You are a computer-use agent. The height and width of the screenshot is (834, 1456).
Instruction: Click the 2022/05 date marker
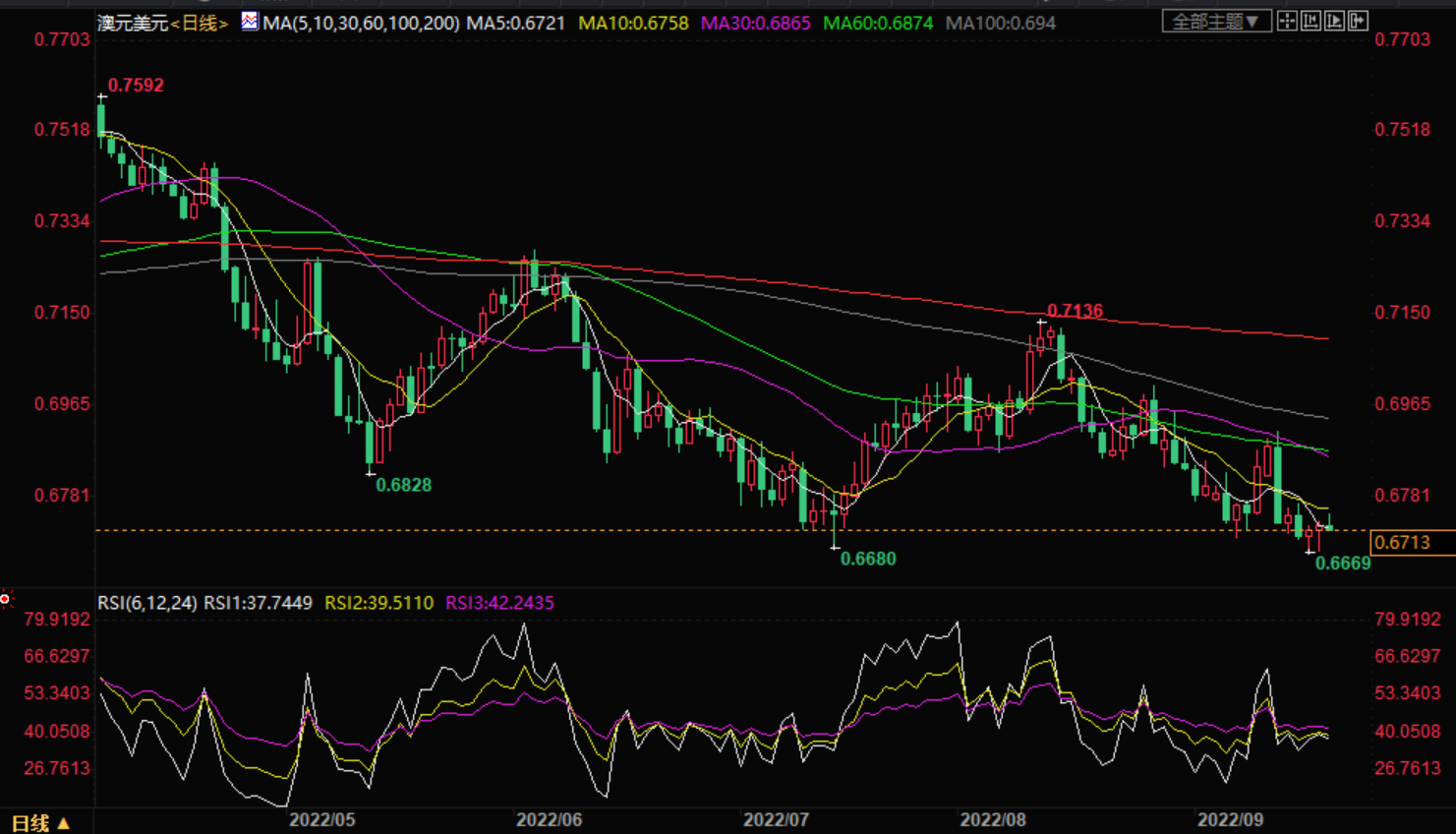click(321, 820)
